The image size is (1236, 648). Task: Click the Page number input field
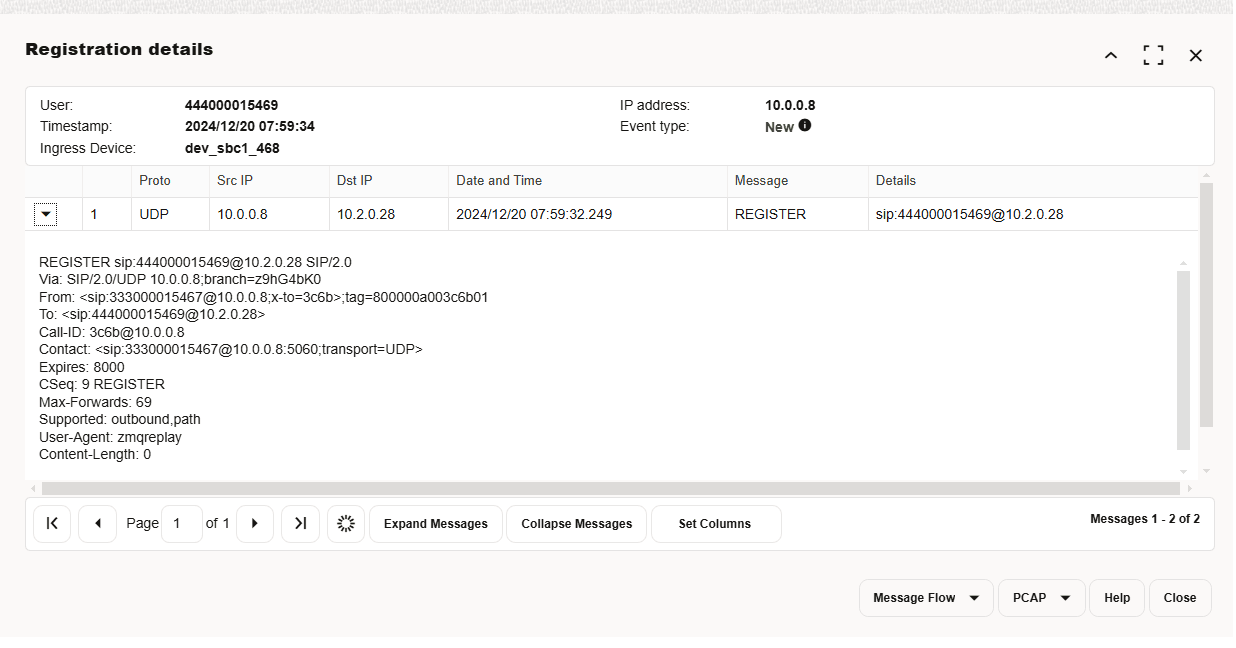pyautogui.click(x=181, y=523)
